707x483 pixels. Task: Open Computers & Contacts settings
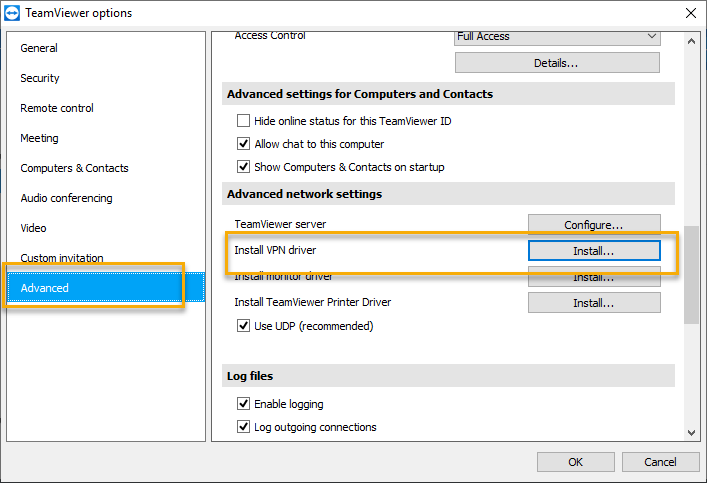(x=74, y=168)
